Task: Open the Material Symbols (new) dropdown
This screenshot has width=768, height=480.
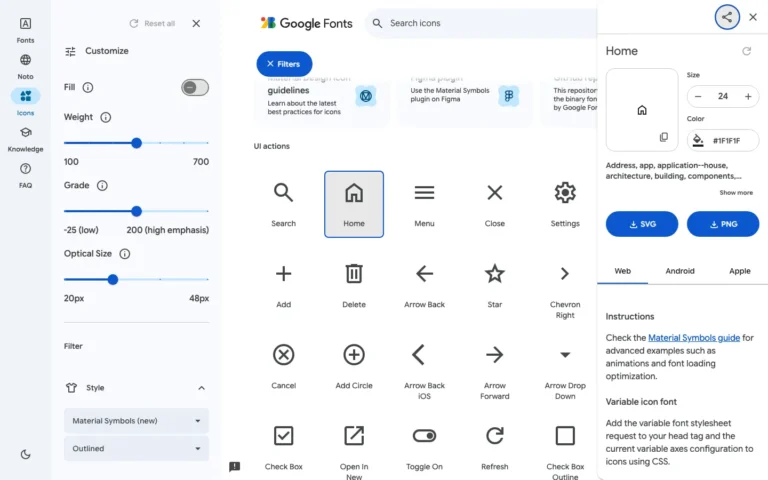Action: point(136,421)
